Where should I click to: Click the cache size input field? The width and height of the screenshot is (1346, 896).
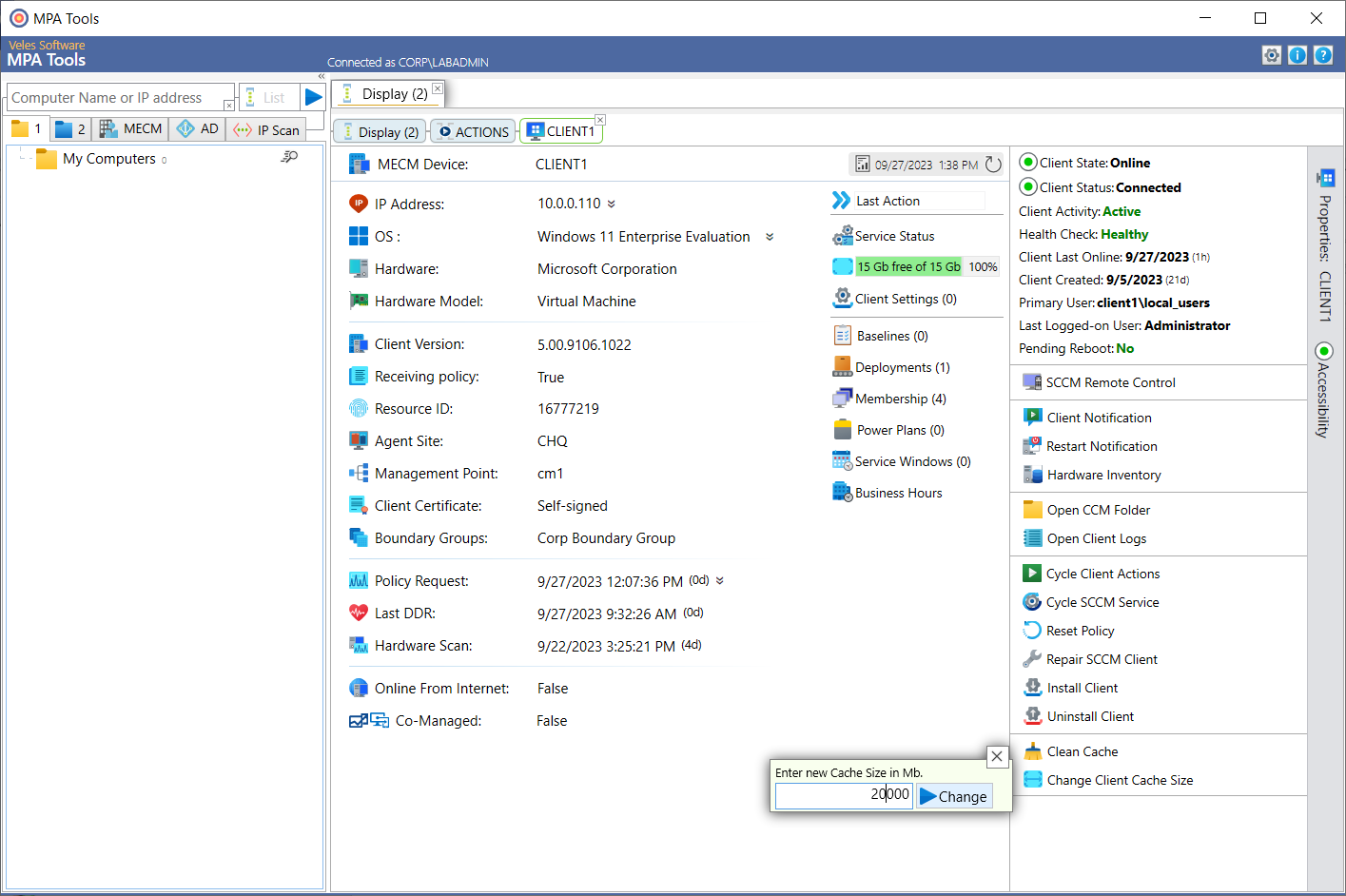pos(844,795)
